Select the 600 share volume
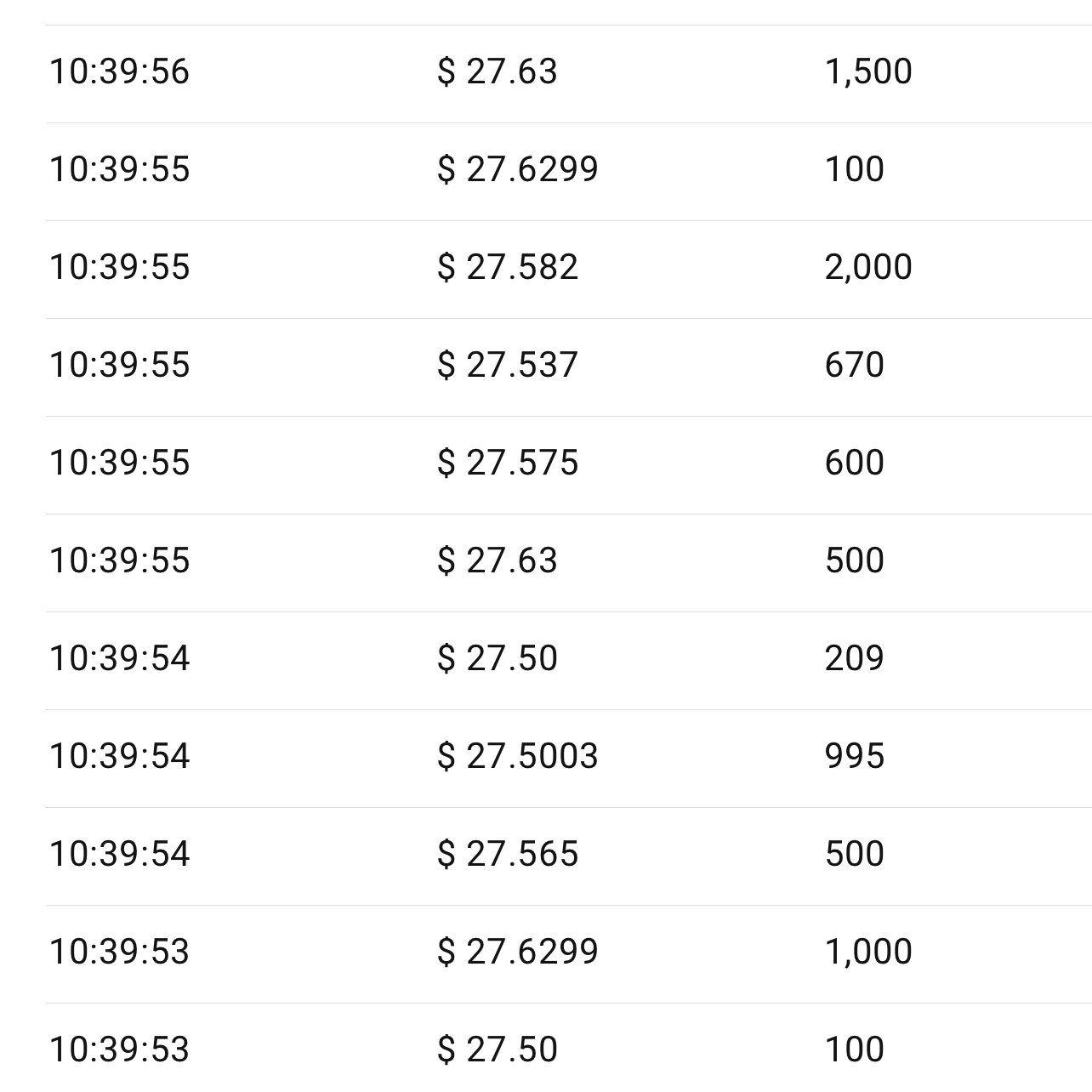 [x=854, y=463]
